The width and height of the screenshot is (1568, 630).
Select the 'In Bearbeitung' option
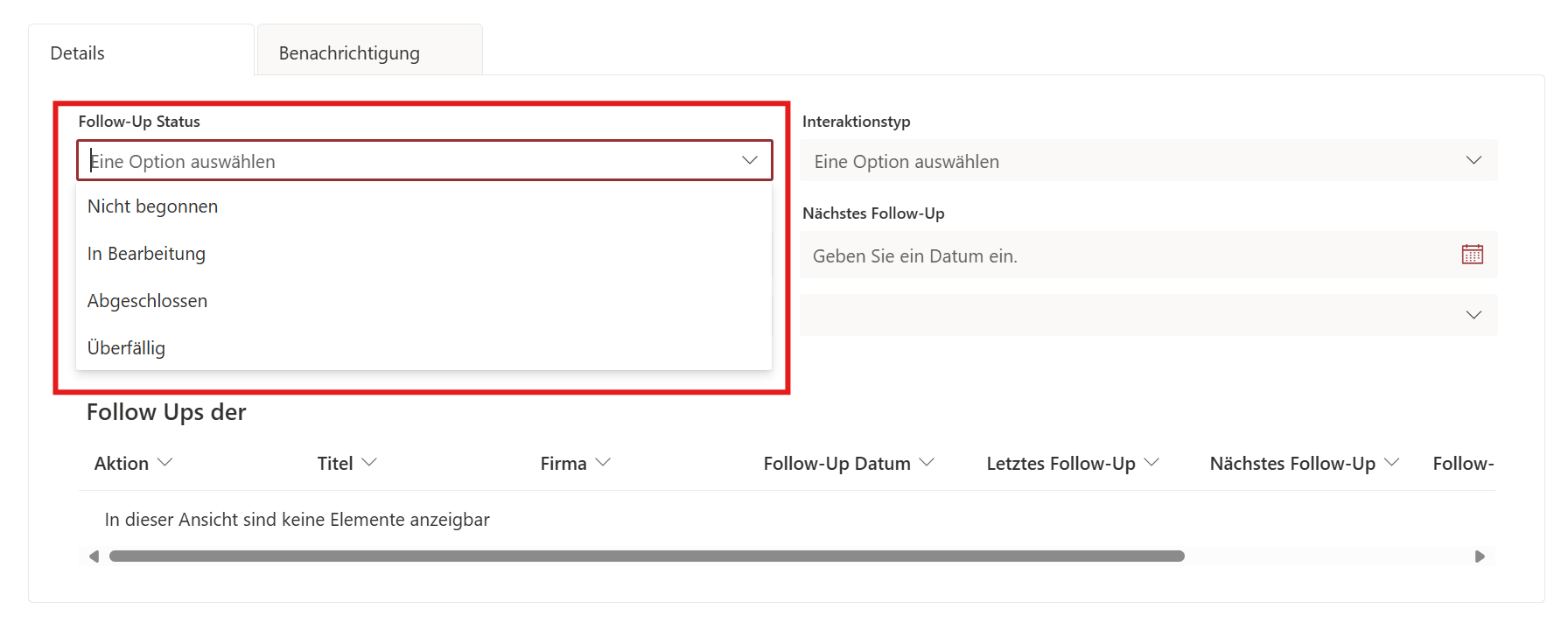coord(147,254)
